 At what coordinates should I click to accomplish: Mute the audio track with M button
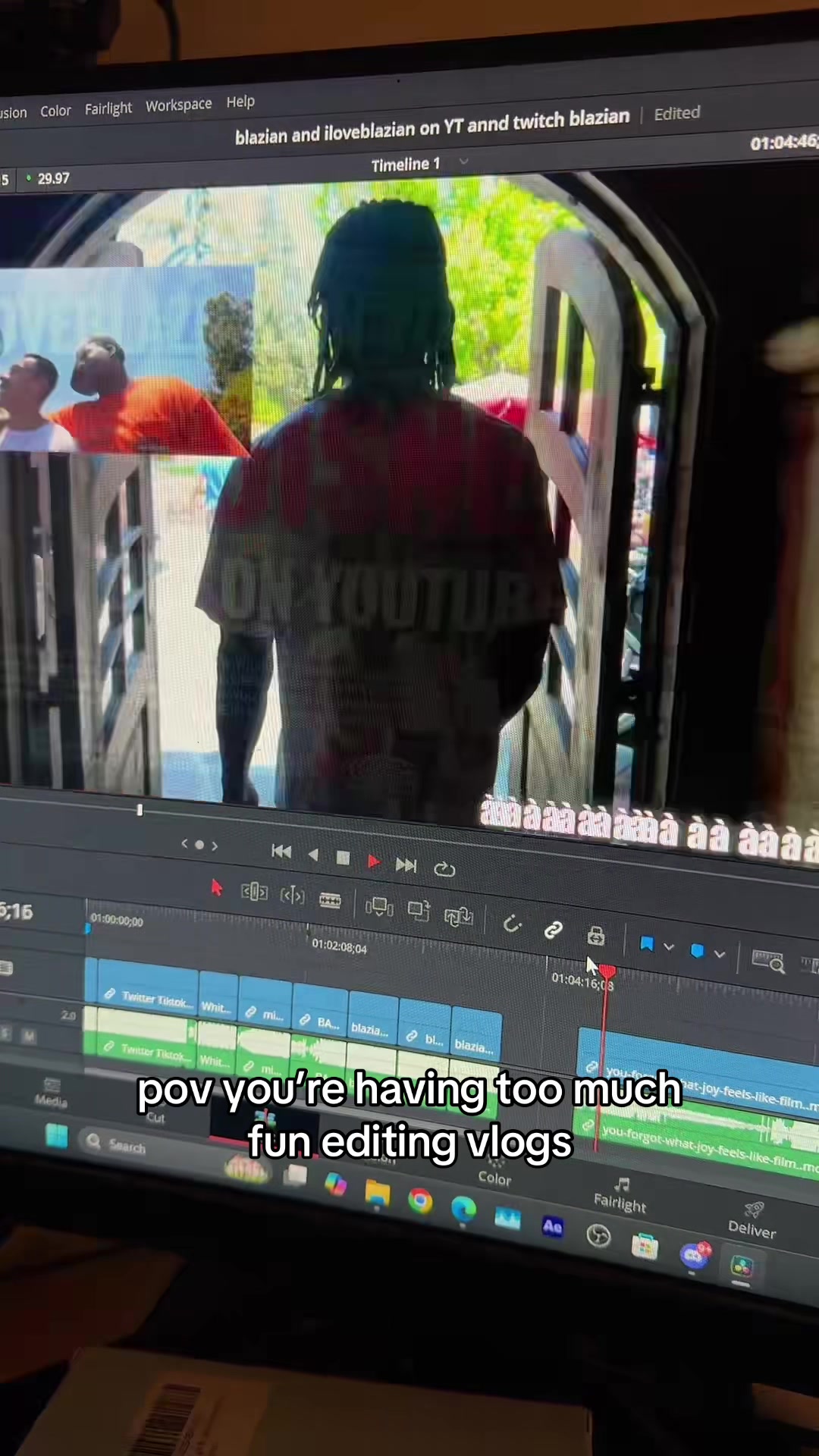click(x=29, y=1035)
